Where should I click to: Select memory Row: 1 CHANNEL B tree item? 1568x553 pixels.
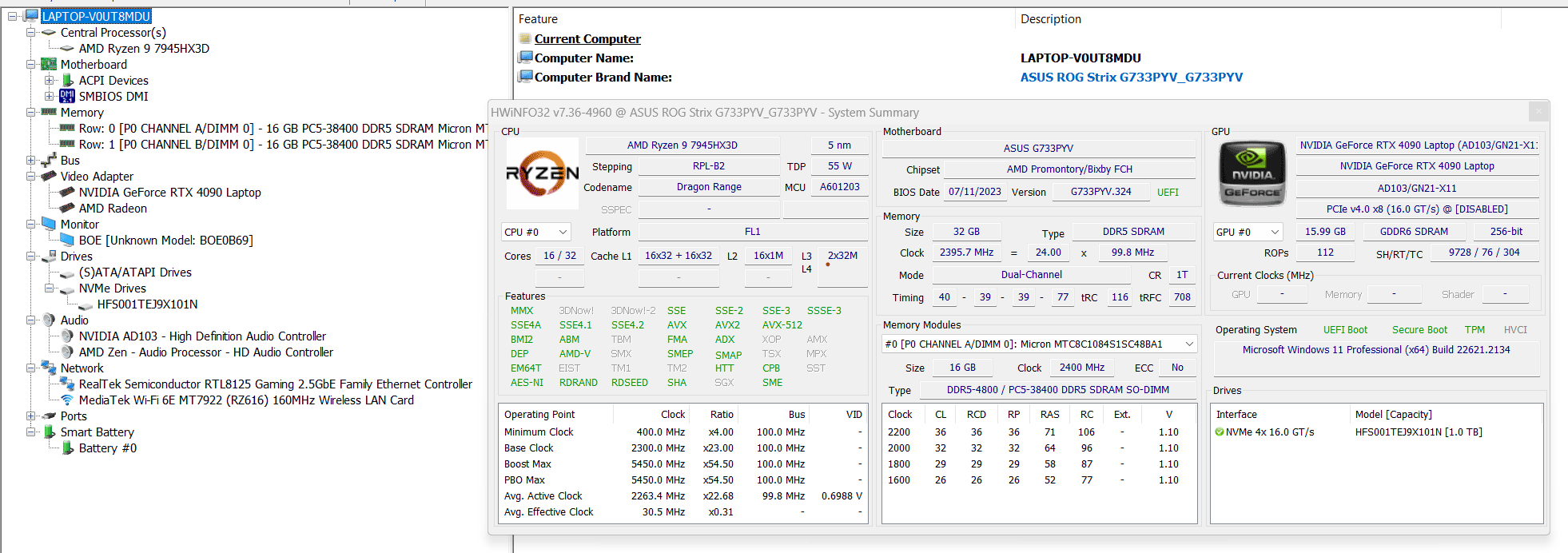(x=283, y=144)
